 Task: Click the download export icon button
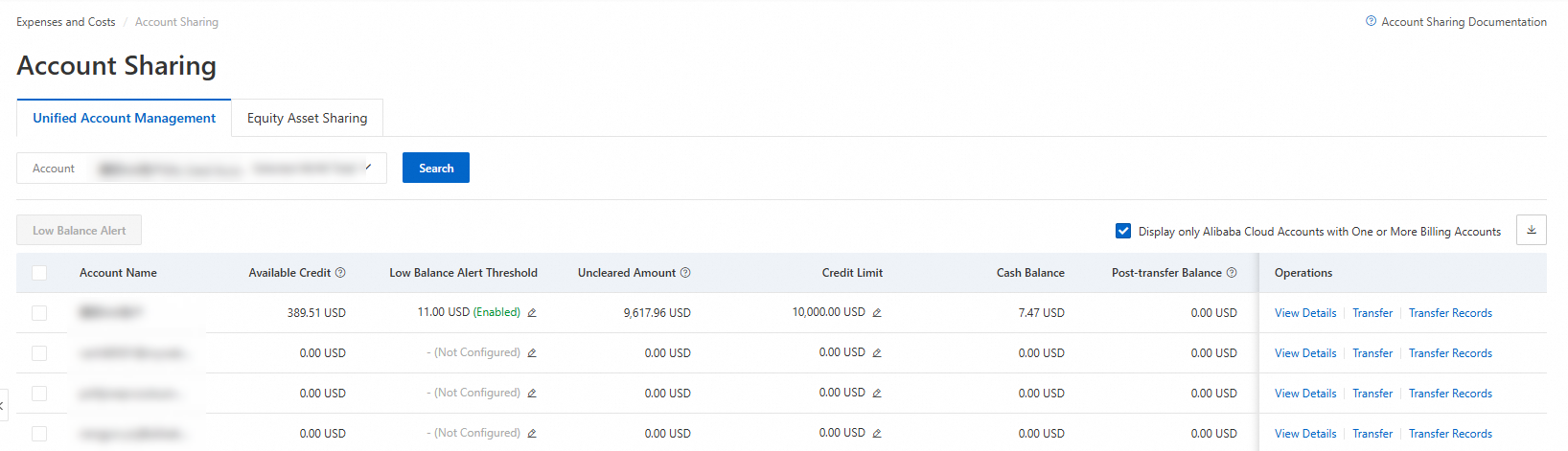tap(1532, 230)
